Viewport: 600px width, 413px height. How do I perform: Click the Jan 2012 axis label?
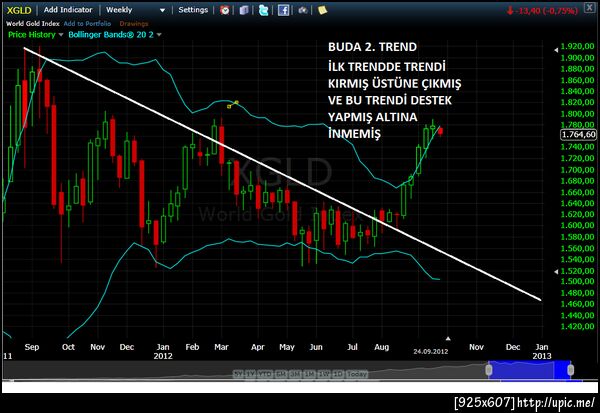[163, 351]
